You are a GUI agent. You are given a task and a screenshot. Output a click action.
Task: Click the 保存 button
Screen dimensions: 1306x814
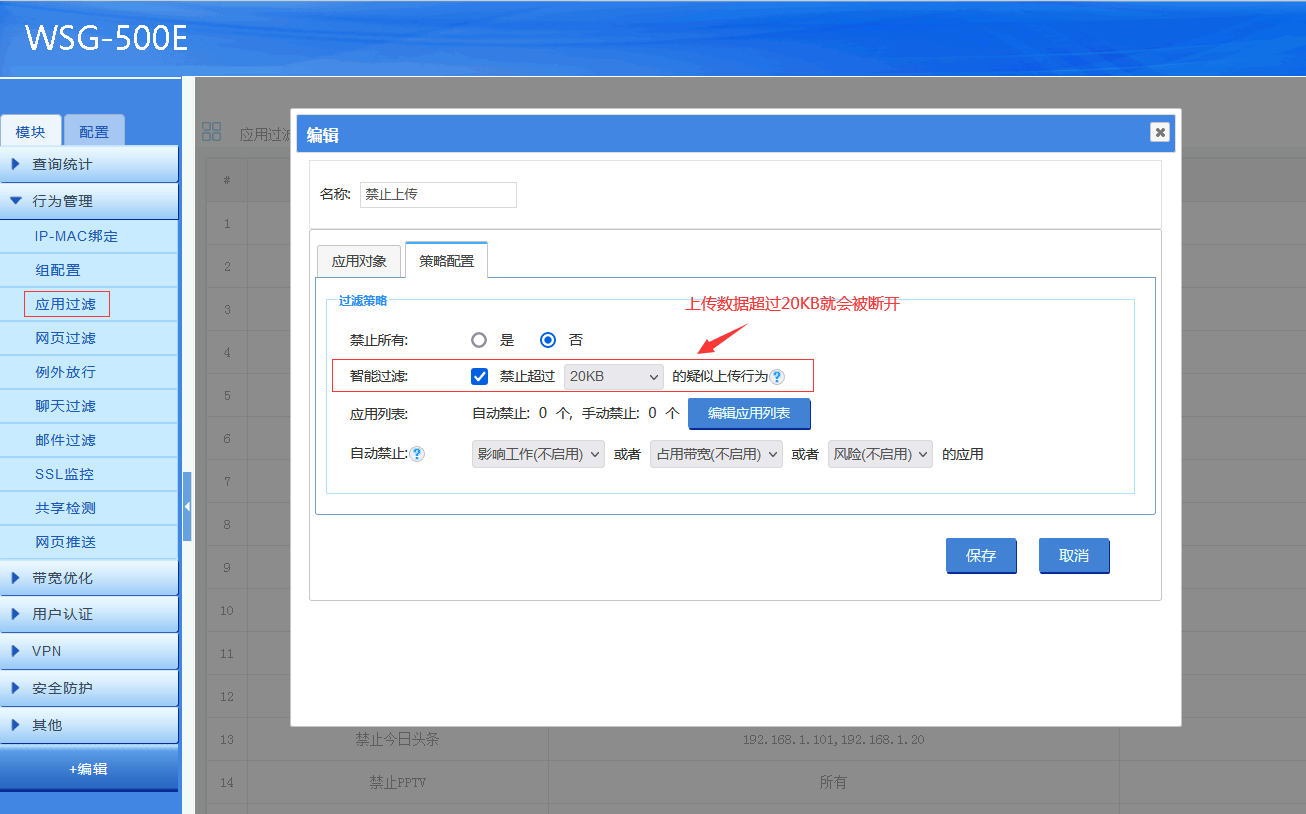tap(981, 556)
